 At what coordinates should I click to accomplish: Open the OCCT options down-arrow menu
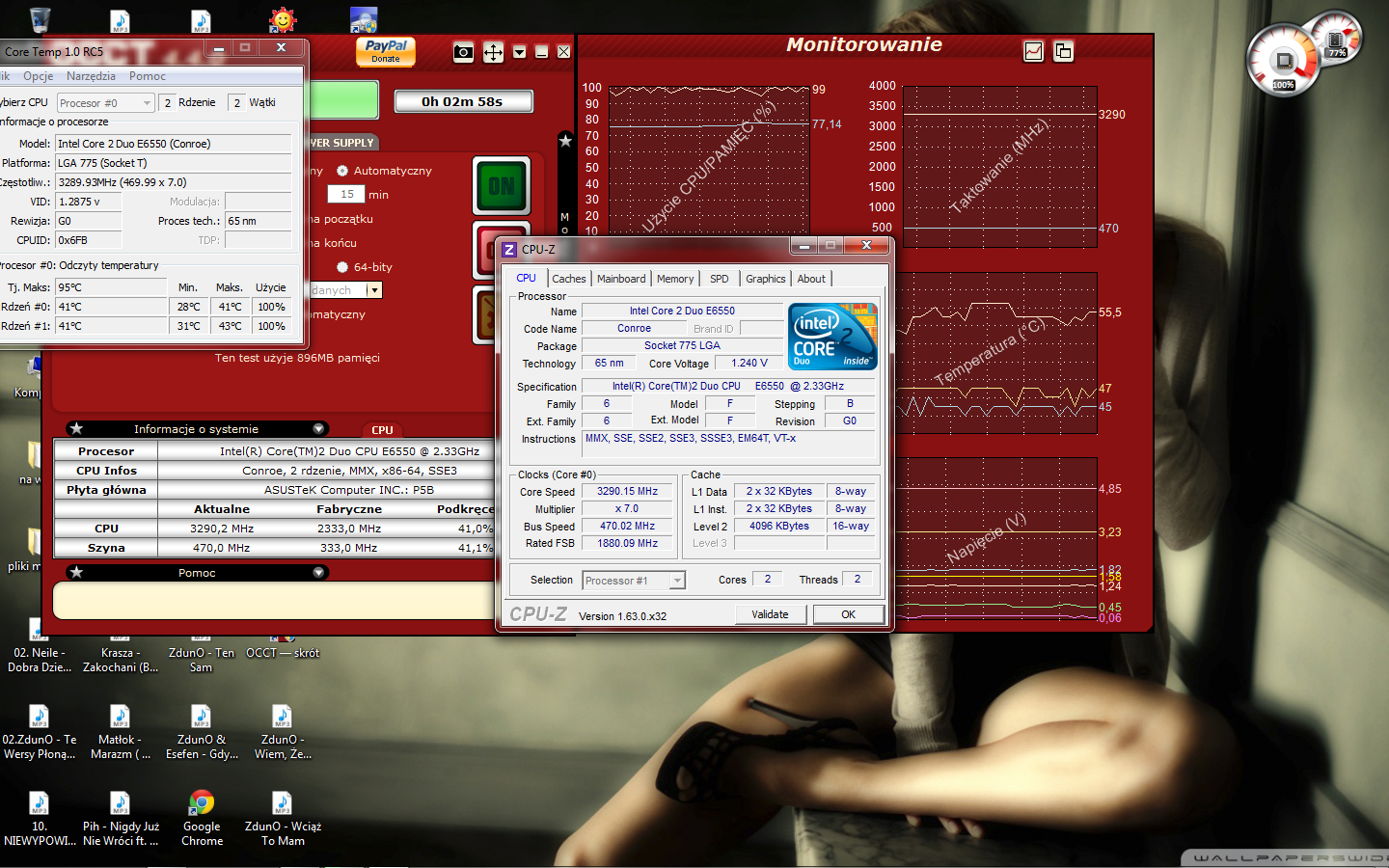tap(520, 52)
